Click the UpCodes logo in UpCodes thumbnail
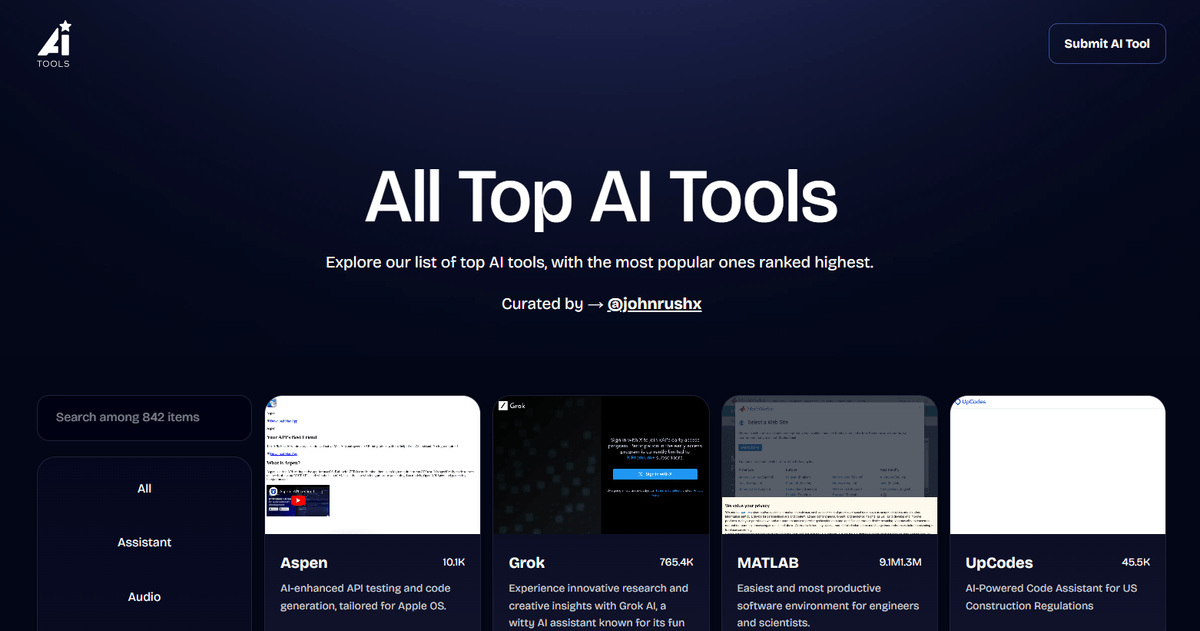 coord(970,402)
